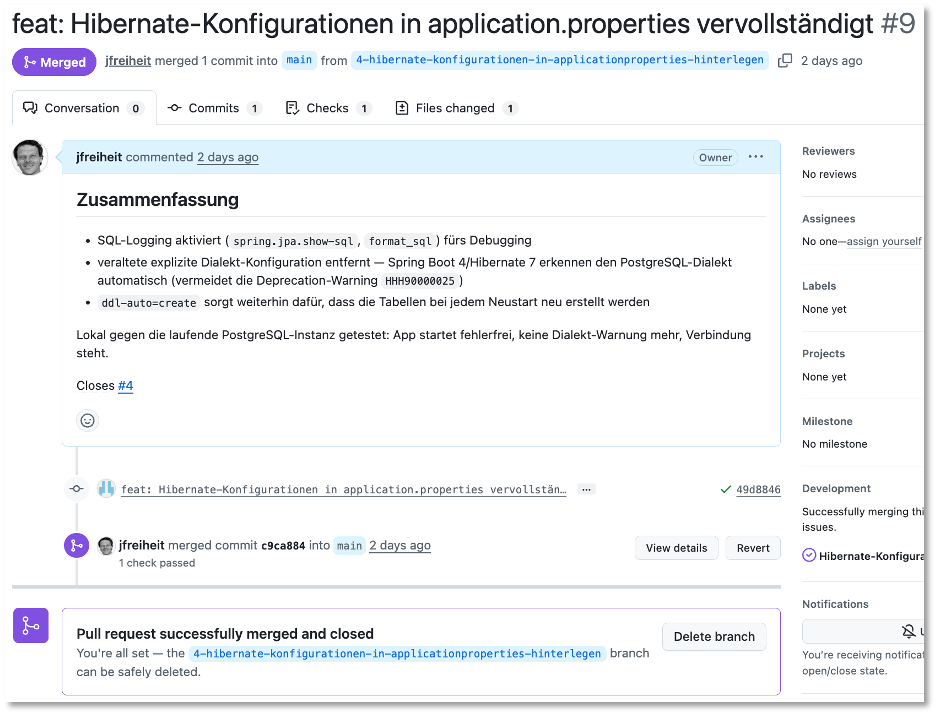The image size is (938, 716).
Task: Click the jfreiheit author name in comment header
Action: click(99, 157)
